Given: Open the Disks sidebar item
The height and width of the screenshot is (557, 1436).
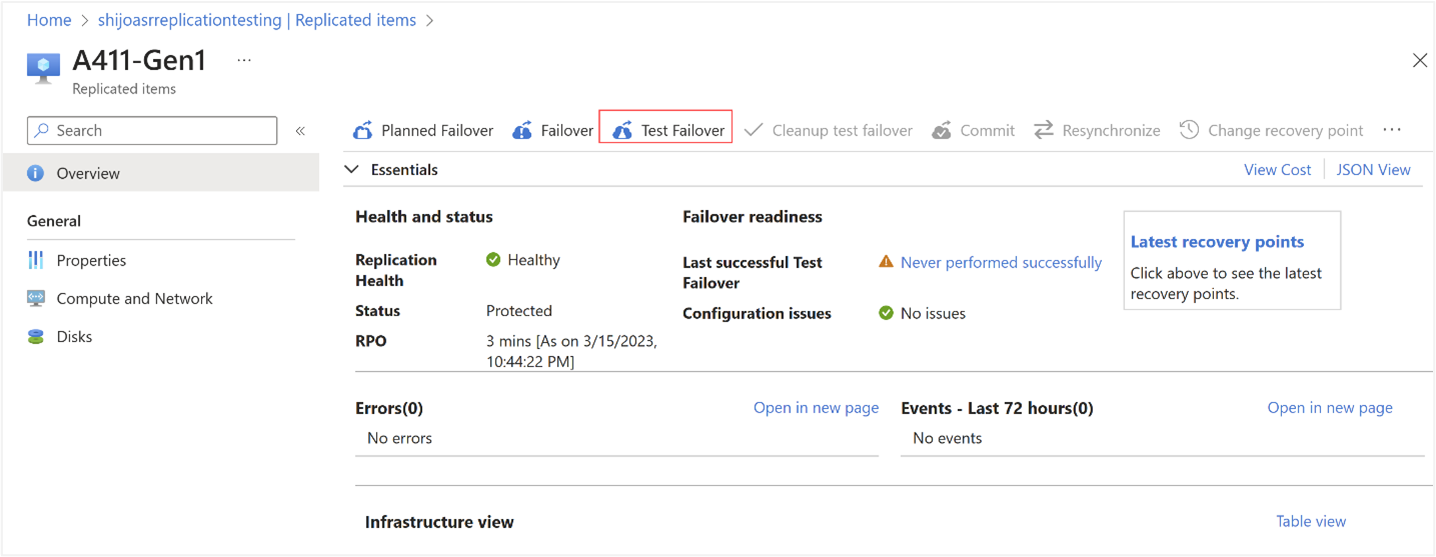Looking at the screenshot, I should pyautogui.click(x=74, y=337).
